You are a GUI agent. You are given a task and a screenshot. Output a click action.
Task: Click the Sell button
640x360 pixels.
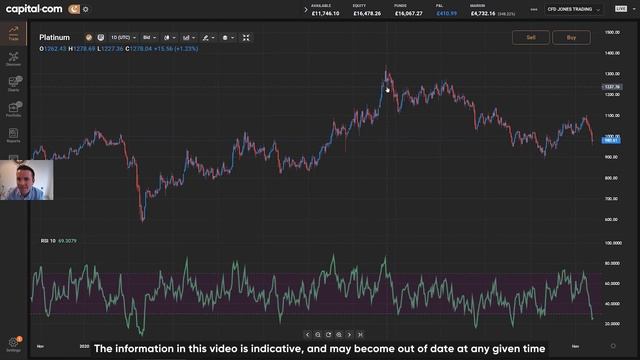[531, 38]
